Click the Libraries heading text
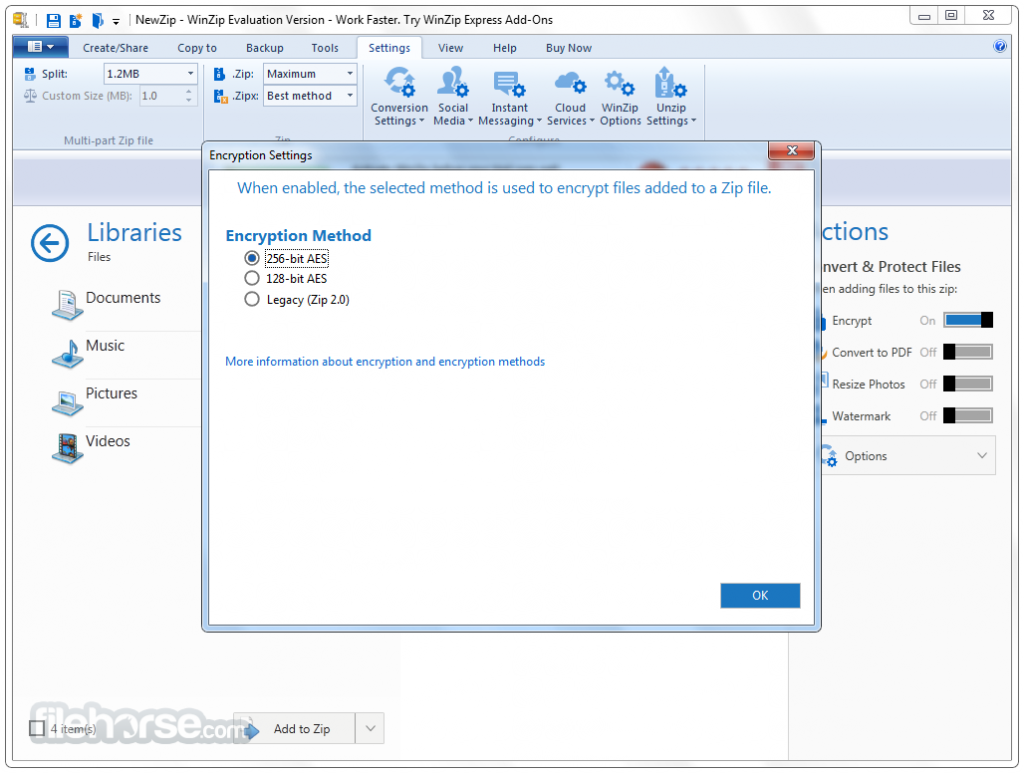This screenshot has height=774, width=1024. click(x=135, y=233)
